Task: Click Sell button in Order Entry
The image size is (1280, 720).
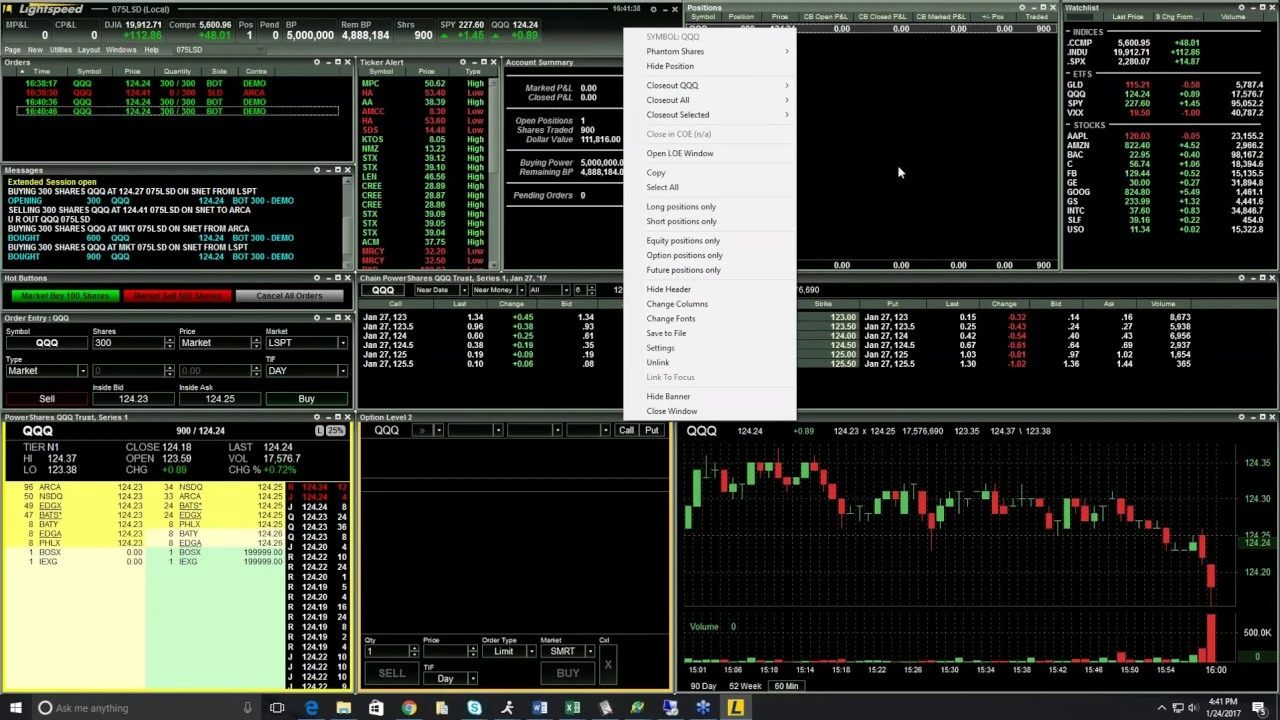Action: point(47,399)
